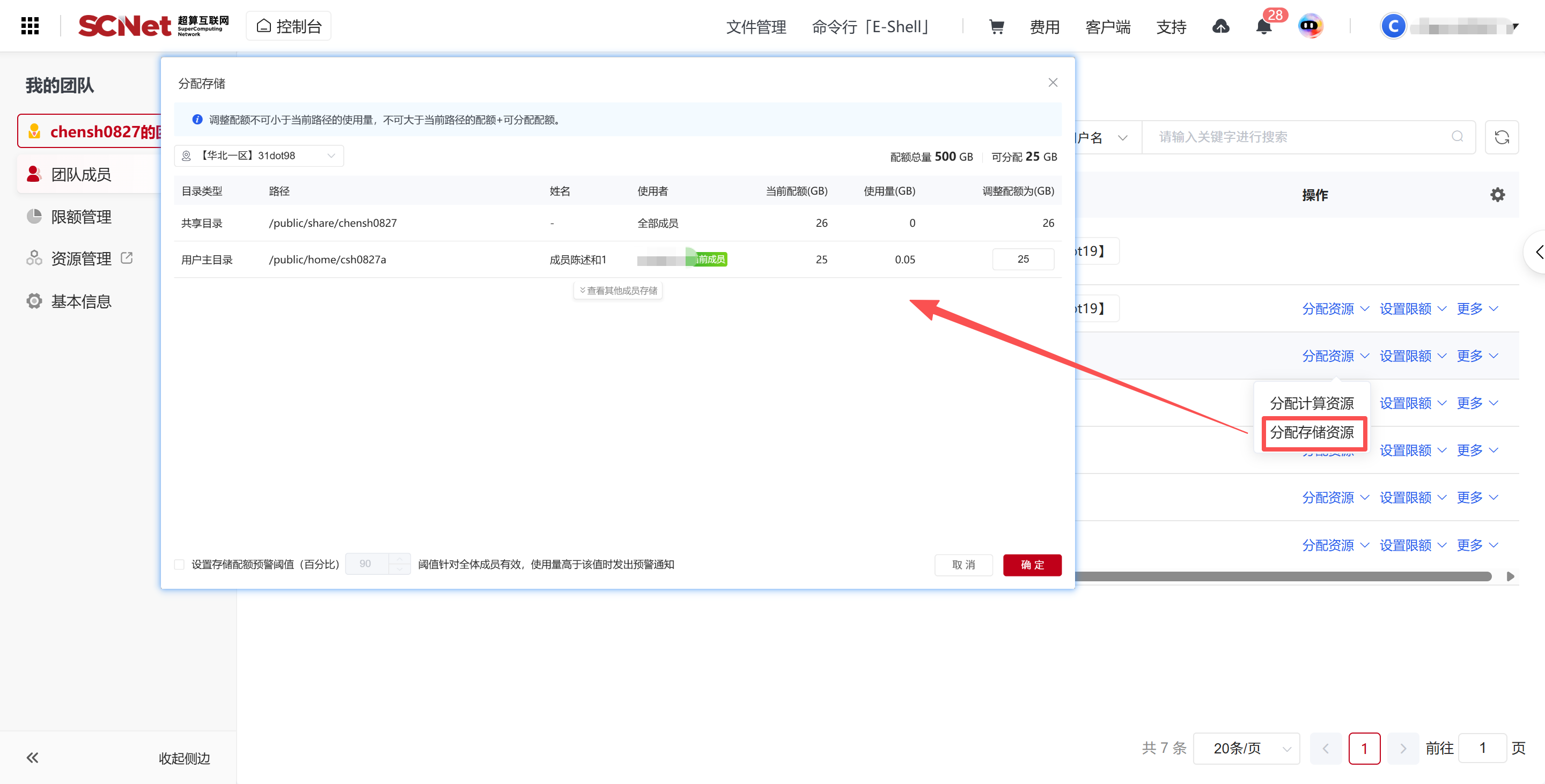The height and width of the screenshot is (784, 1545).
Task: Expand 查看其他成员存储 section
Action: click(618, 291)
